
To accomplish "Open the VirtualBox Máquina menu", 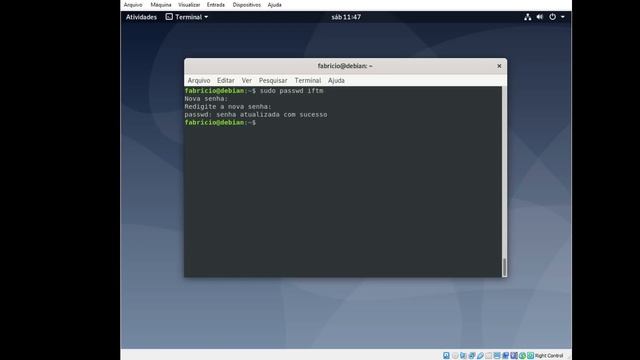I will click(x=161, y=5).
